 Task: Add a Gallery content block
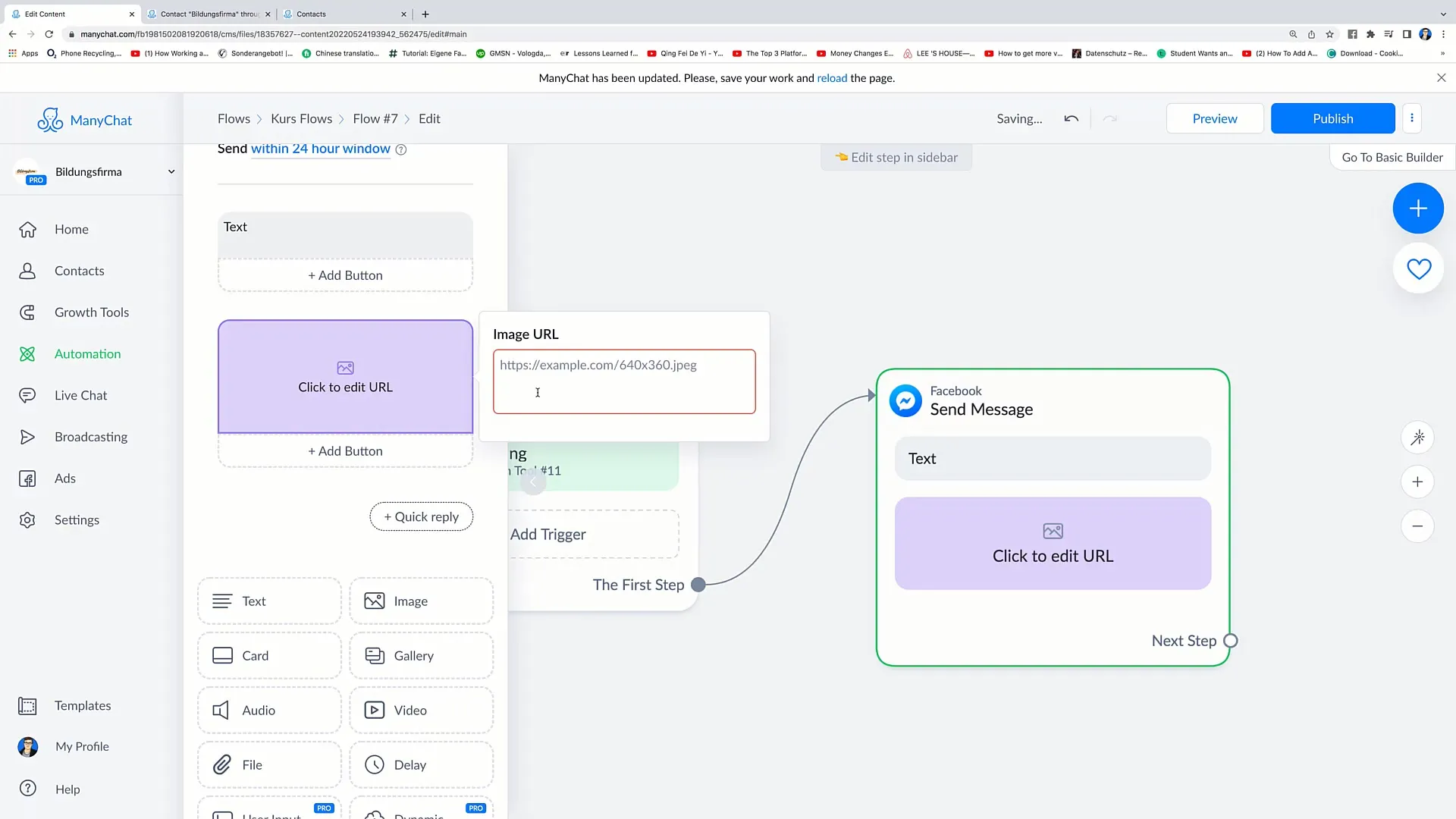tap(421, 656)
